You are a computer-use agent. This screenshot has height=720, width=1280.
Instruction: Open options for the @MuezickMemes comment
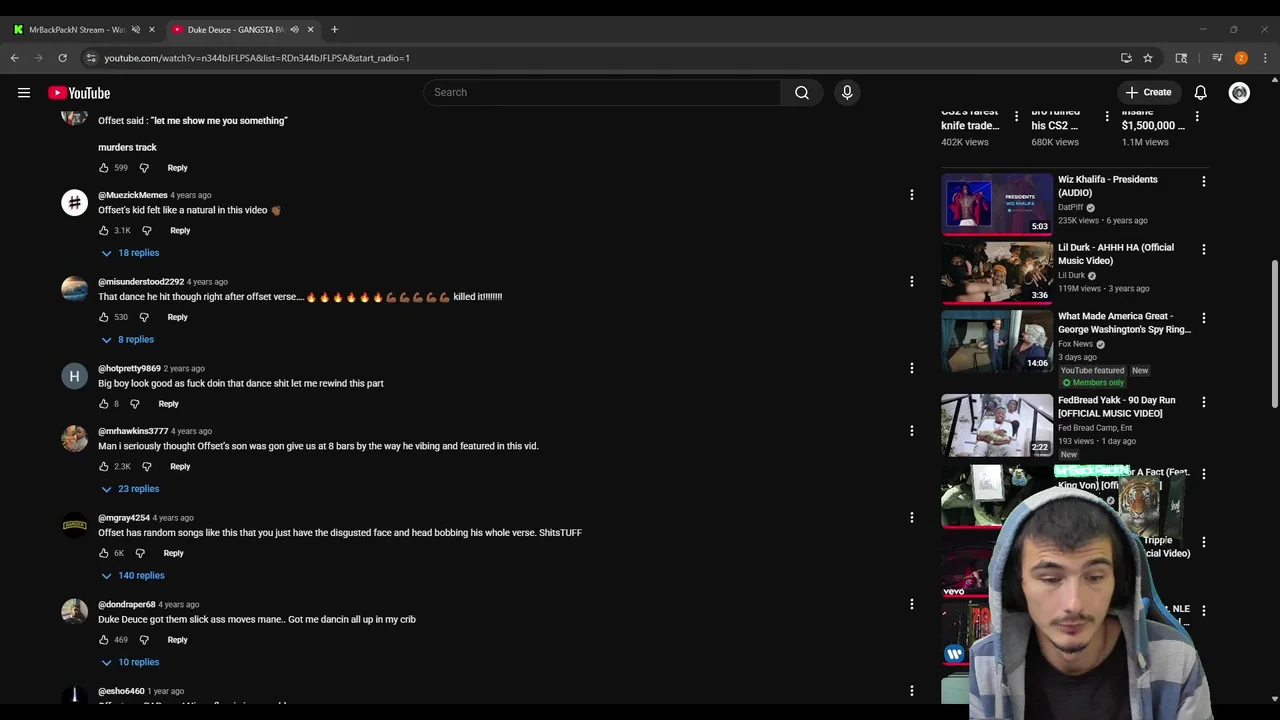point(911,195)
